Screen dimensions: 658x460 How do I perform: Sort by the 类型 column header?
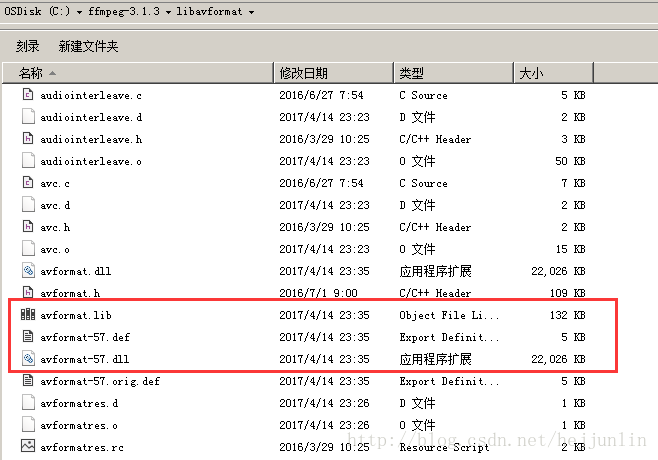pos(454,73)
